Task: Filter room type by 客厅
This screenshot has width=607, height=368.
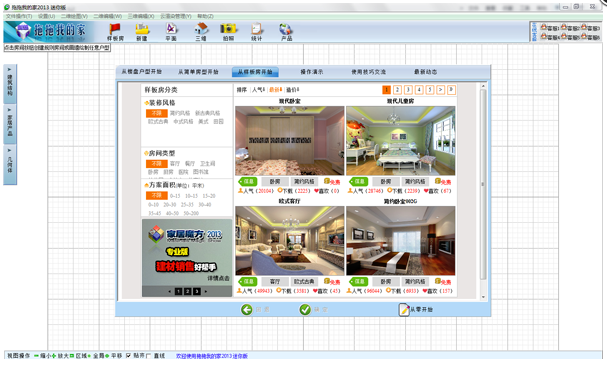Action: 175,164
